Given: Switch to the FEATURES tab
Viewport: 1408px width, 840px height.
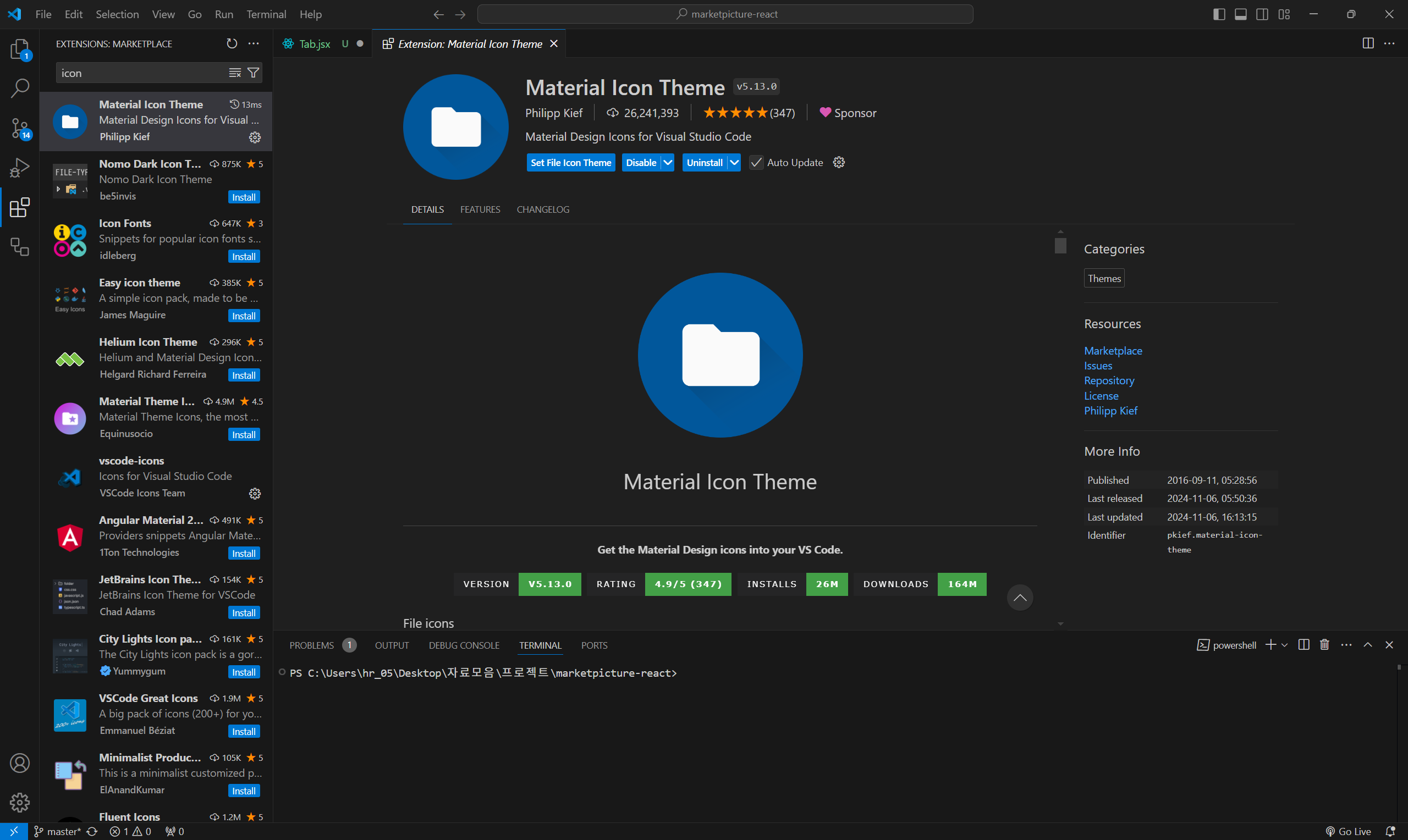Looking at the screenshot, I should [x=480, y=209].
